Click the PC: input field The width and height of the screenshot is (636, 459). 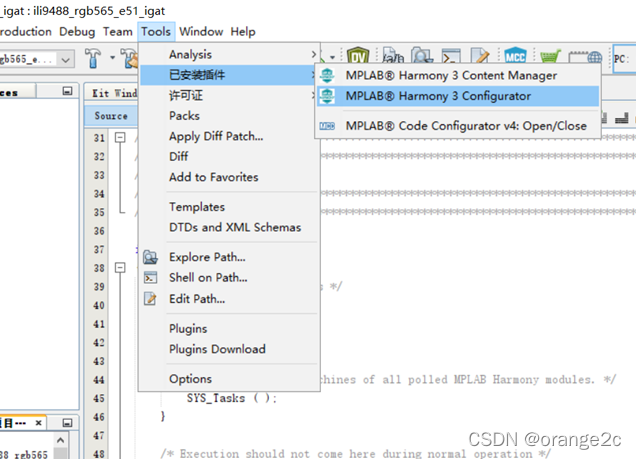[x=624, y=59]
